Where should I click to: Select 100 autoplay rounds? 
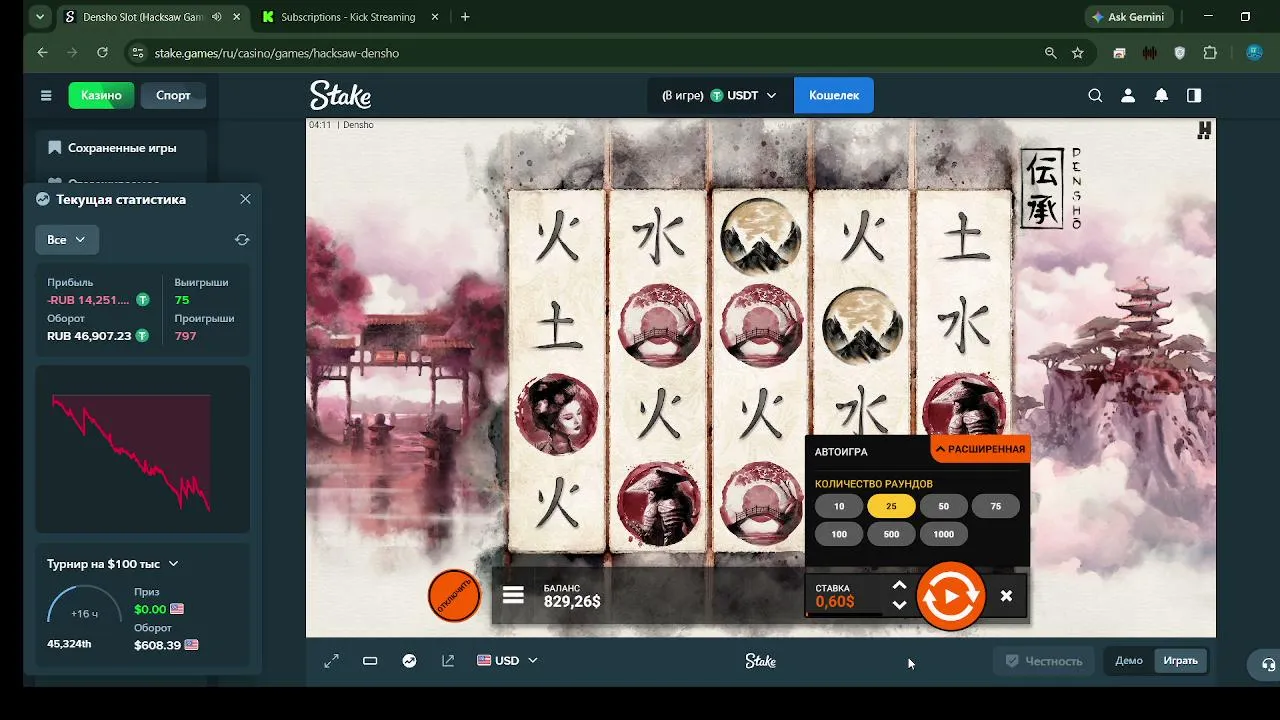click(839, 534)
